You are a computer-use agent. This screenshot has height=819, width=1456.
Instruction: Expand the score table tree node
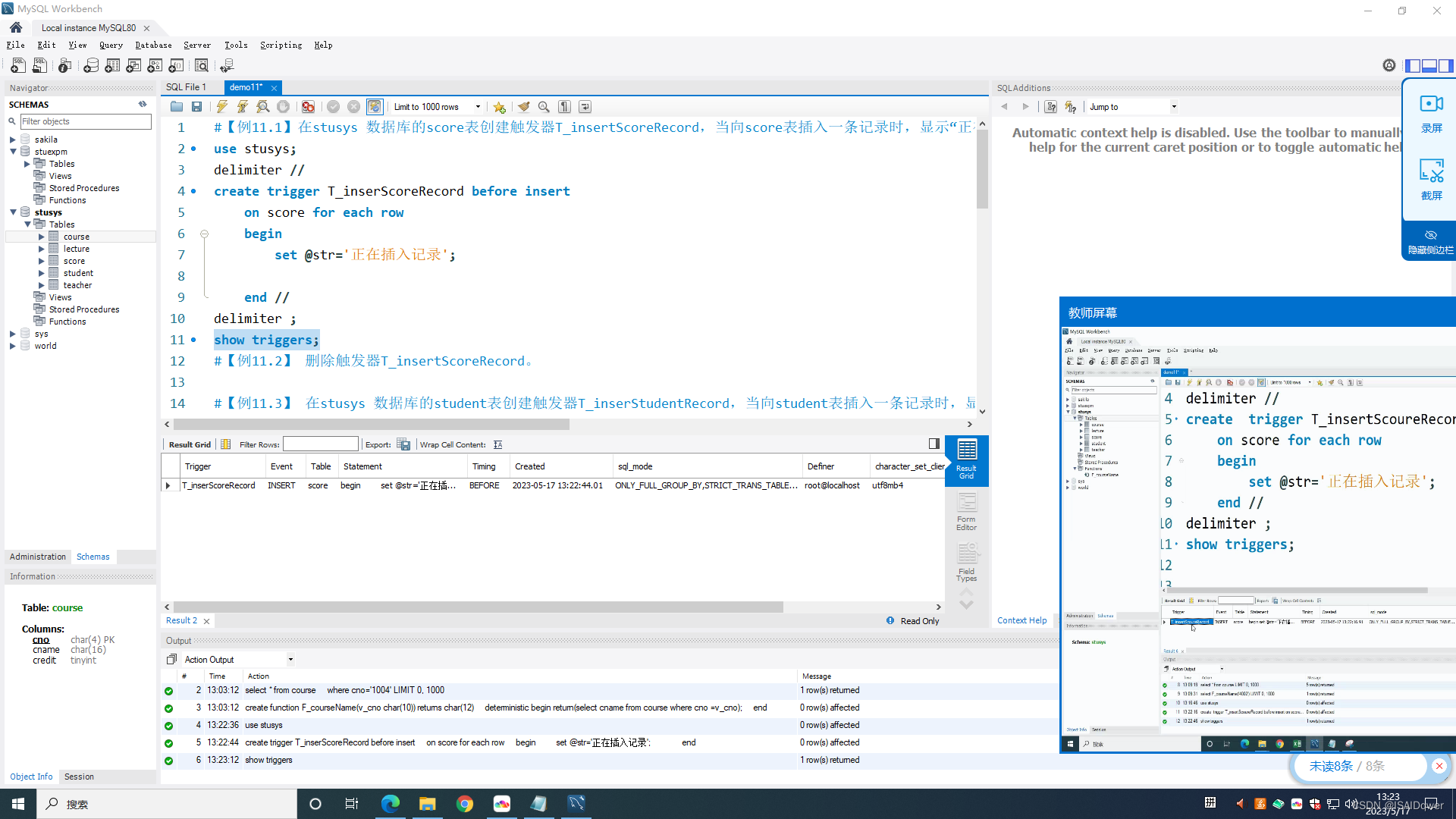click(x=42, y=261)
